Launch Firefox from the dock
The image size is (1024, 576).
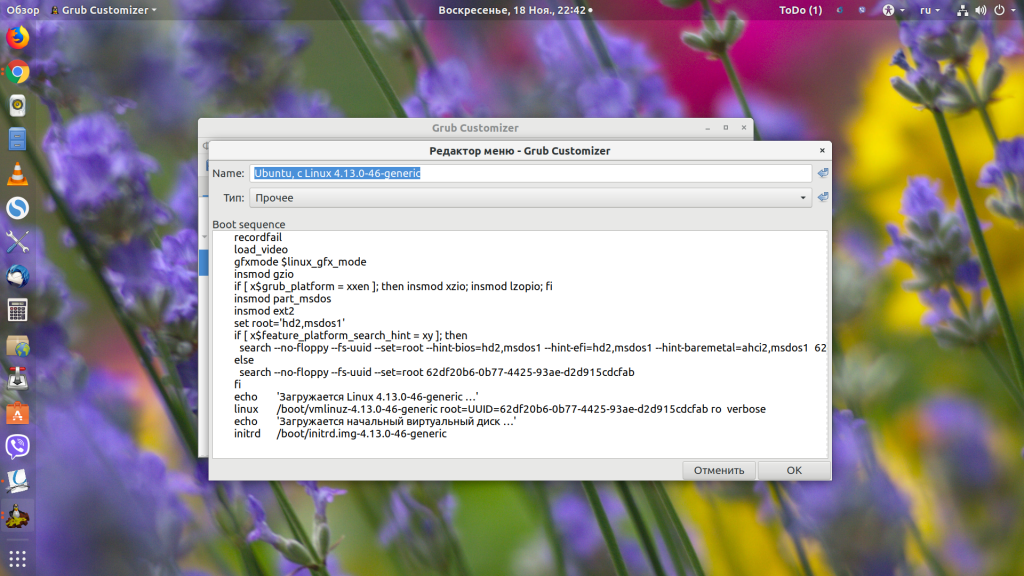coord(17,38)
